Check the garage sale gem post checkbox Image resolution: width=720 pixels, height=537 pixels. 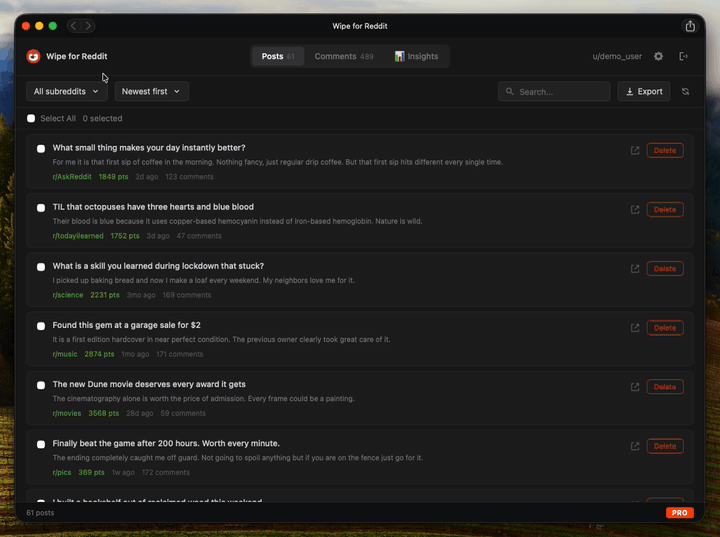click(41, 326)
